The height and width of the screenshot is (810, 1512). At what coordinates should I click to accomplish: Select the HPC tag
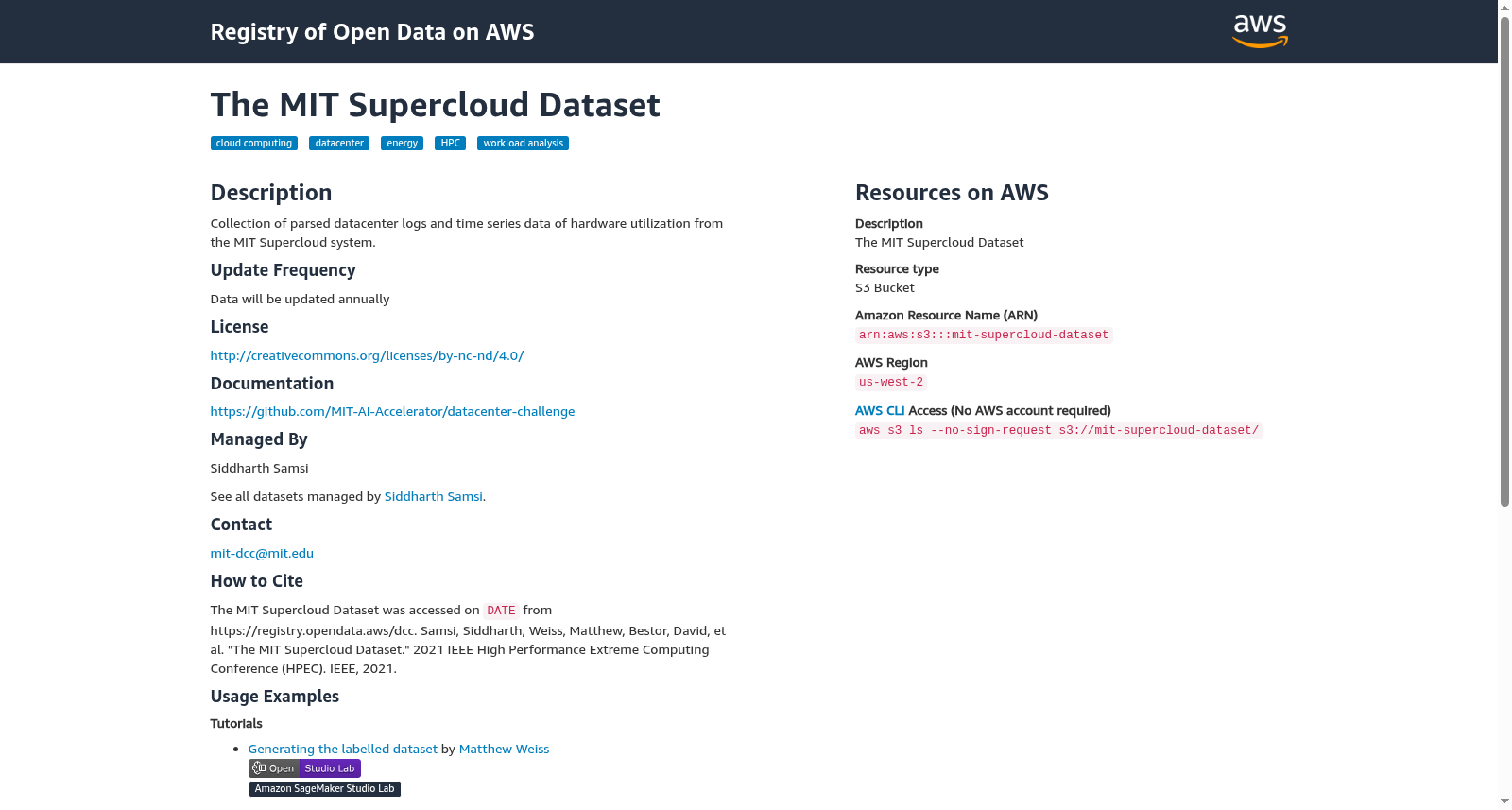coord(450,144)
